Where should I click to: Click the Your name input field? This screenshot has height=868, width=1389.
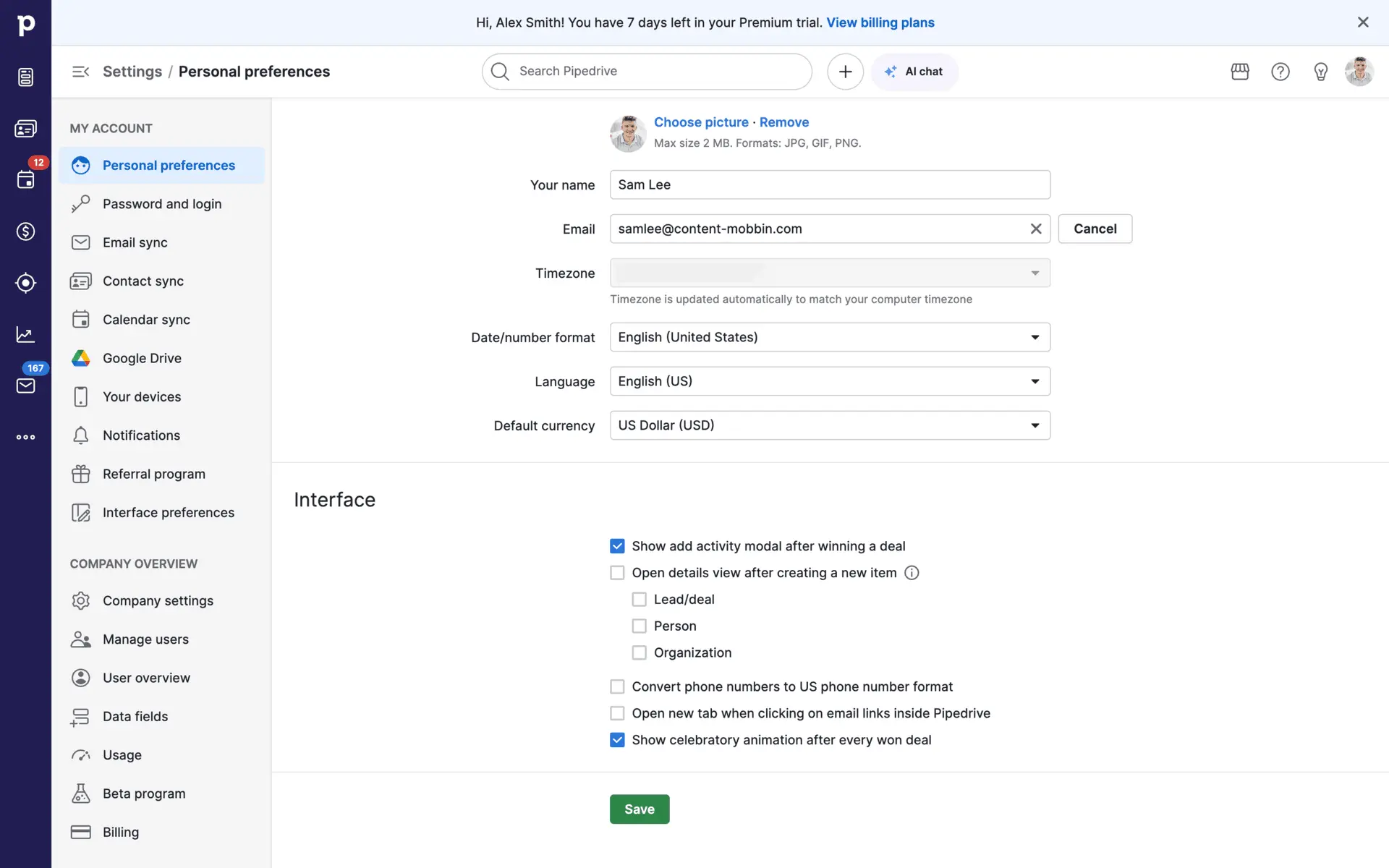830,184
